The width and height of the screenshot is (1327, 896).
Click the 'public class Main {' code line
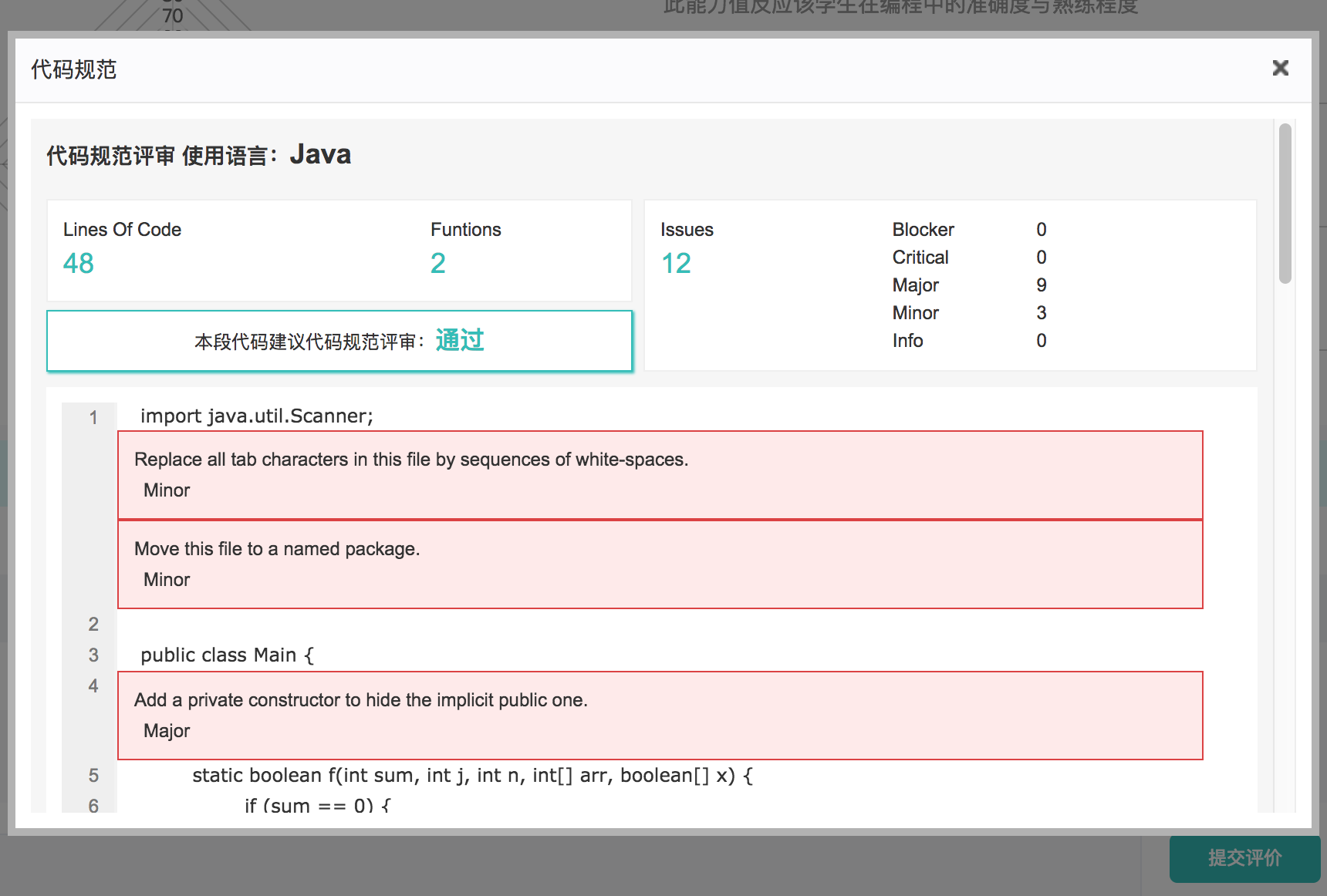(x=227, y=655)
